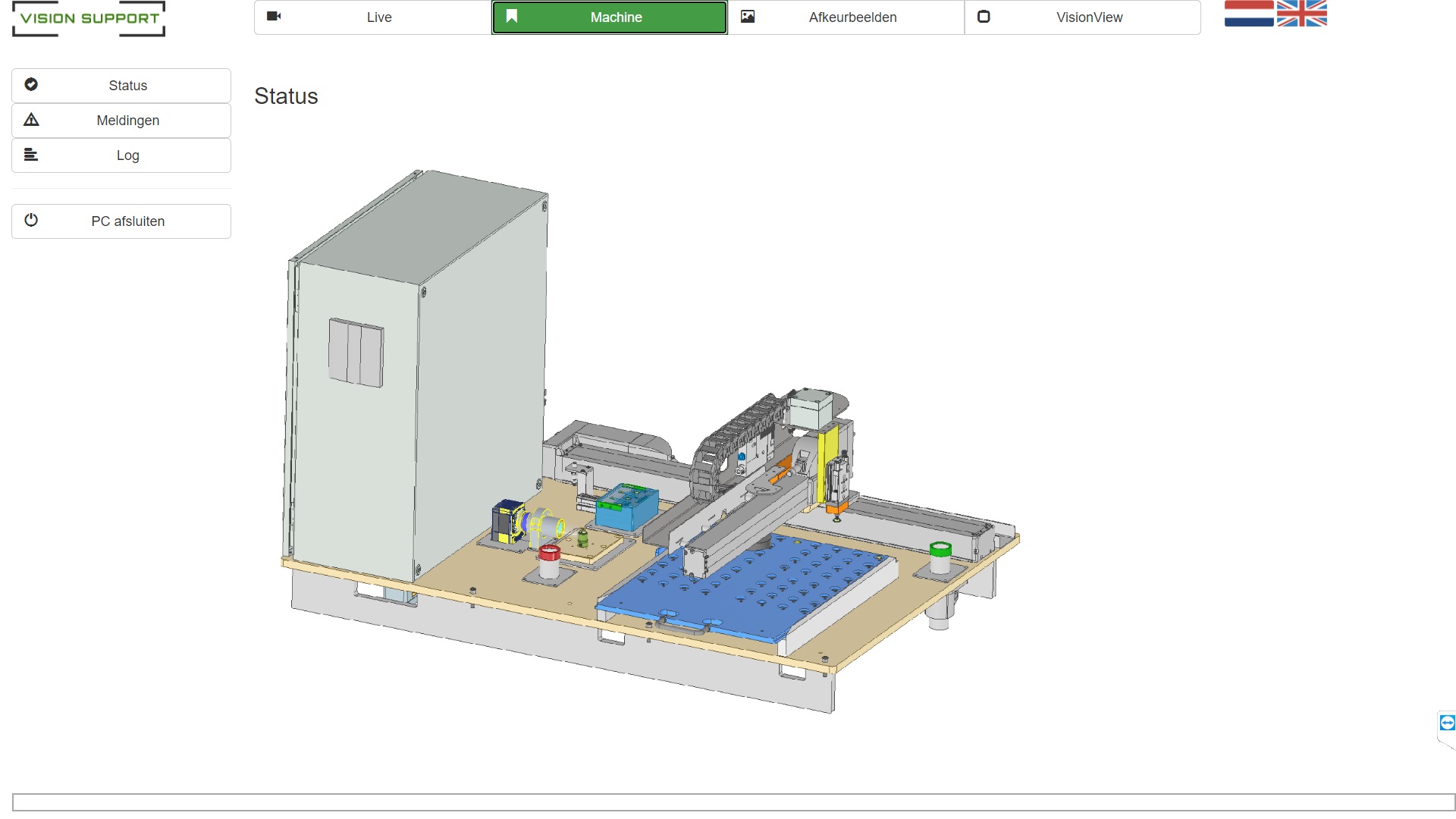Click the square icon on VisionView tab
The height and width of the screenshot is (819, 1456).
click(984, 17)
